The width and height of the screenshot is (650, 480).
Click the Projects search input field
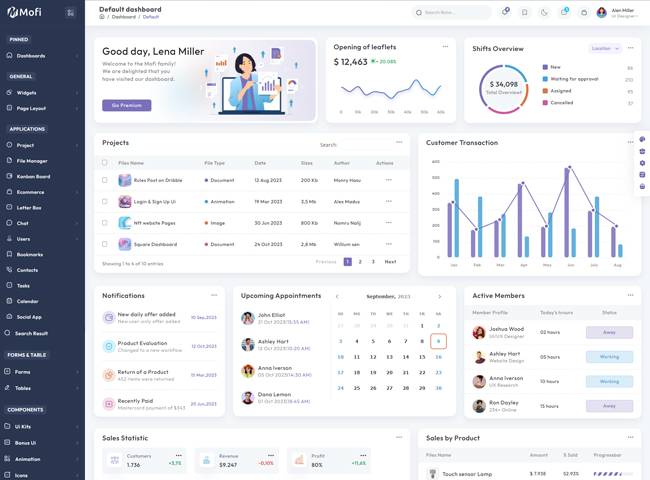[365, 145]
